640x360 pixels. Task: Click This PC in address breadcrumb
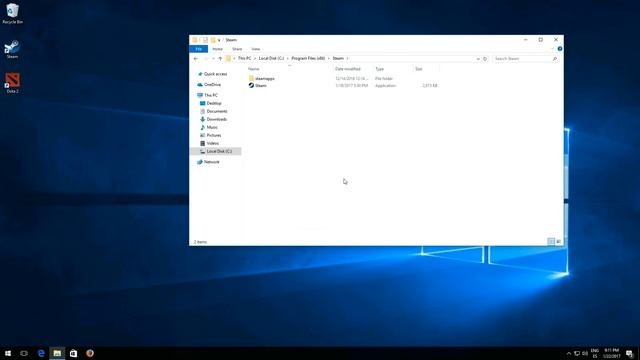[244, 59]
